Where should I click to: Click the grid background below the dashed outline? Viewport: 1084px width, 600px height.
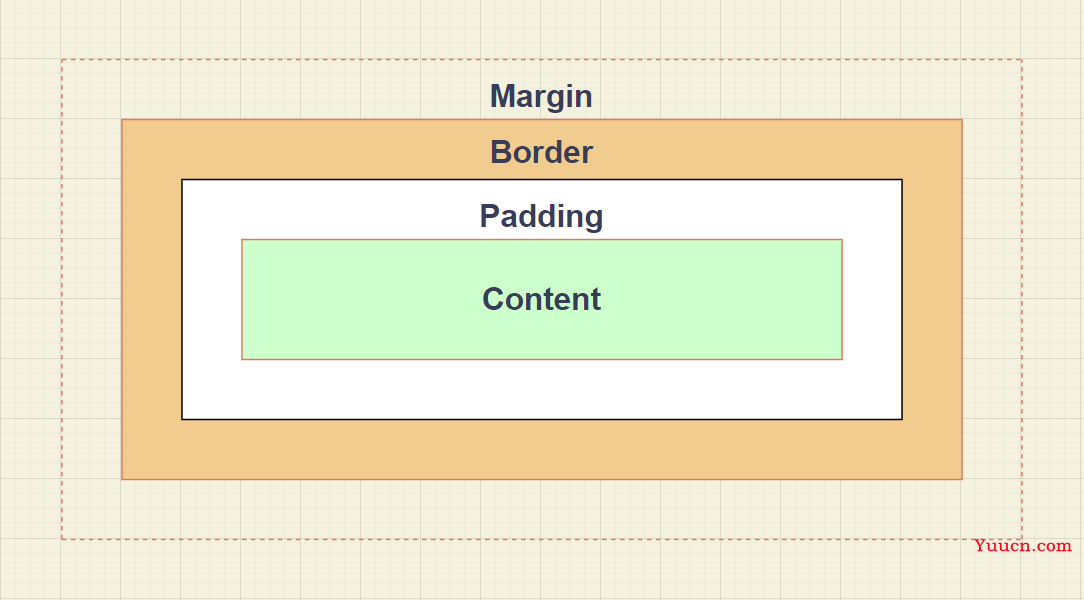pos(484,570)
